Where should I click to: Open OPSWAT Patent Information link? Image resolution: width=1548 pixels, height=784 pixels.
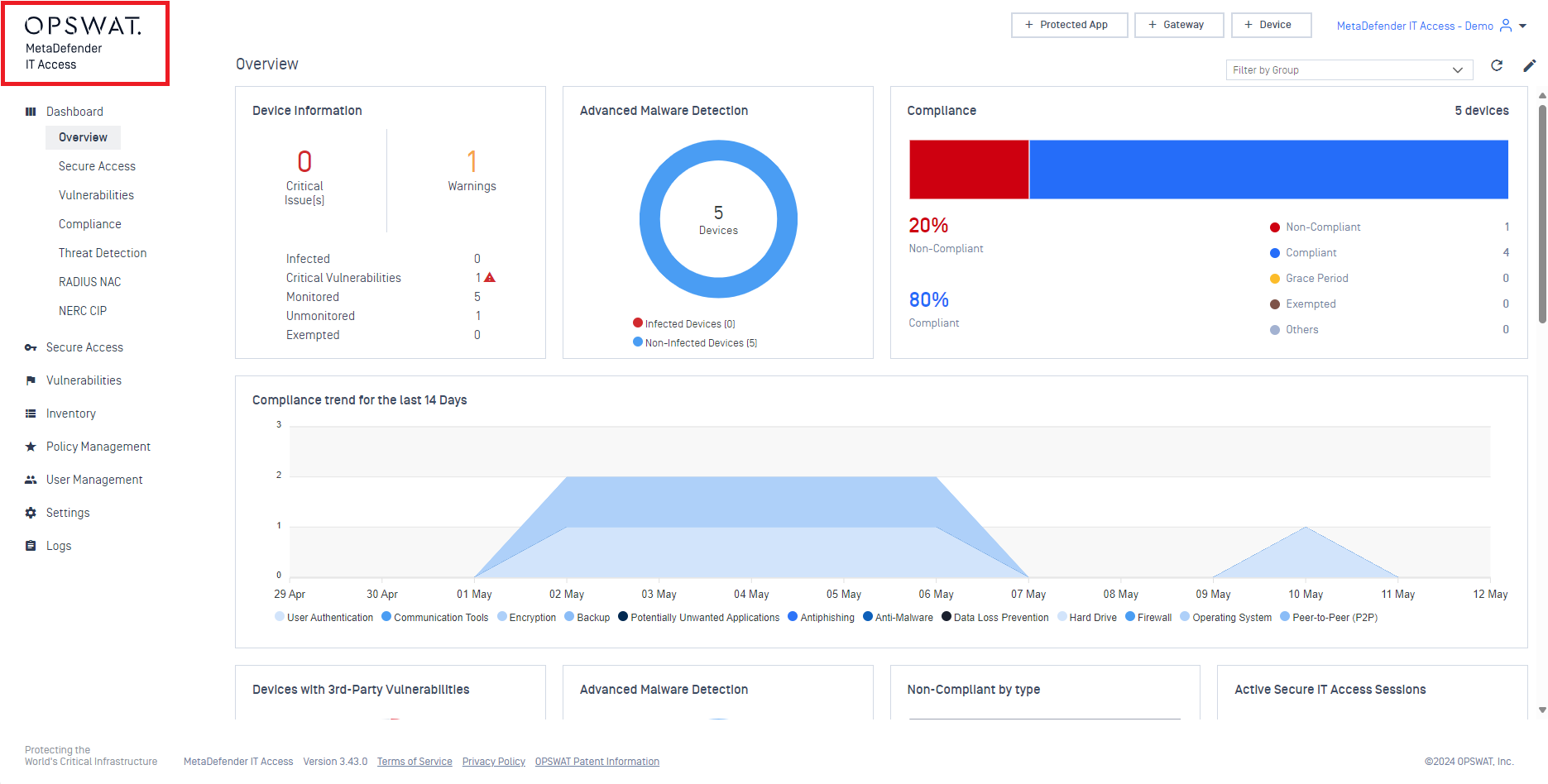[x=597, y=762]
